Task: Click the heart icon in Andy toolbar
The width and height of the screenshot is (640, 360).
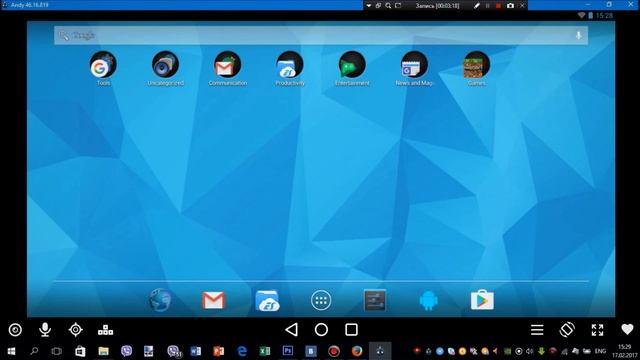Action: [627, 329]
